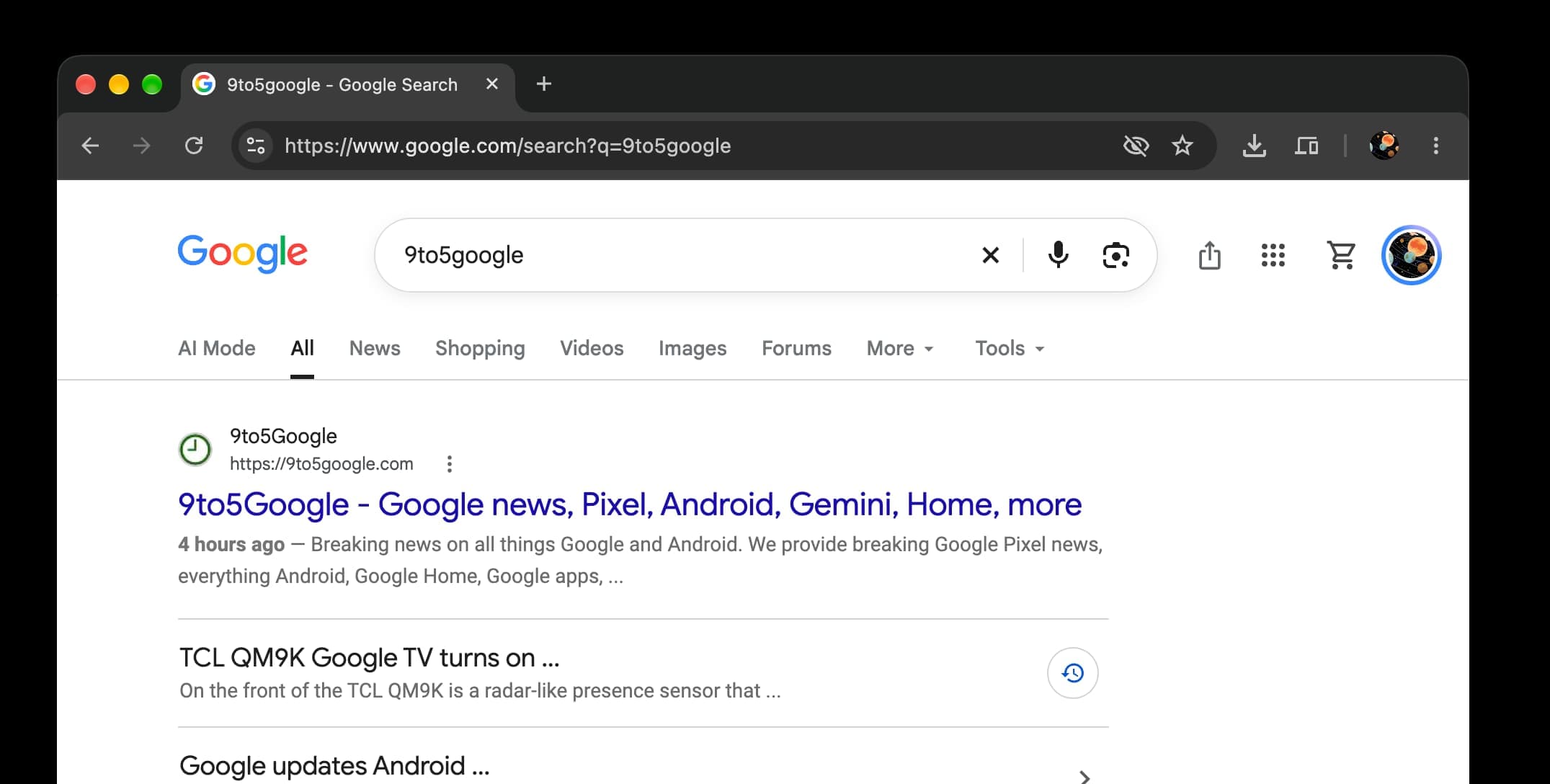Click the https://9to5google.com cite text

click(x=321, y=464)
